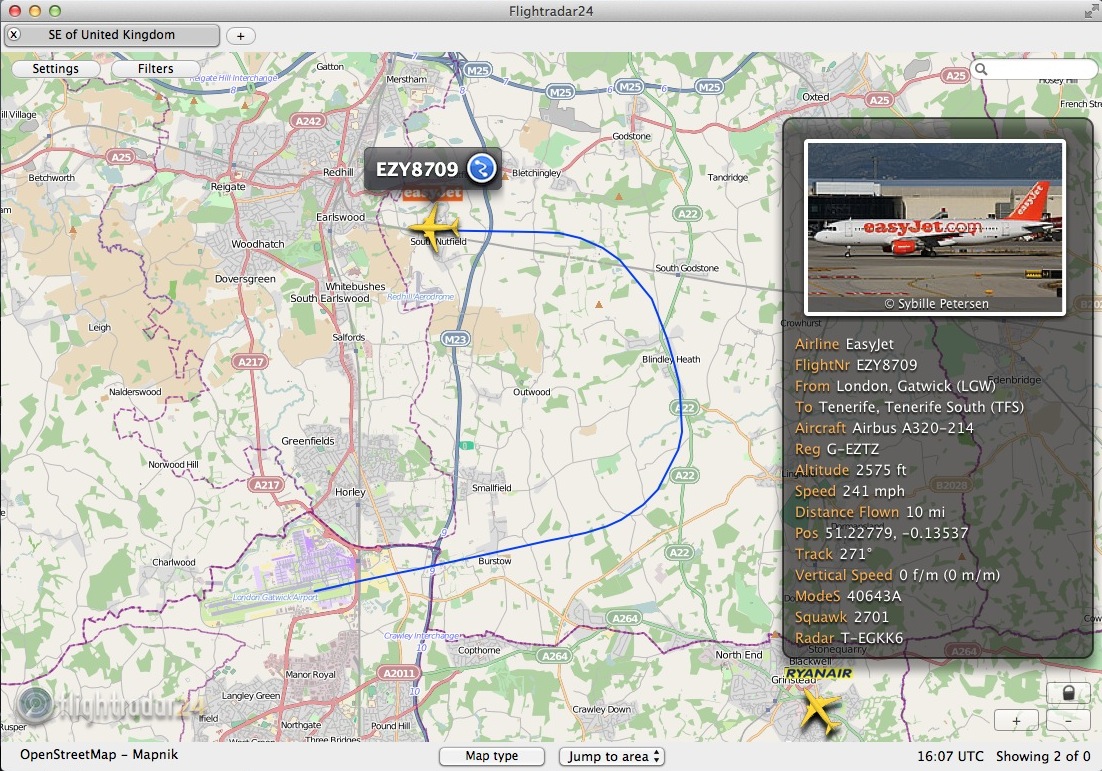1102x771 pixels.
Task: Open the Map type chooser
Action: 492,756
